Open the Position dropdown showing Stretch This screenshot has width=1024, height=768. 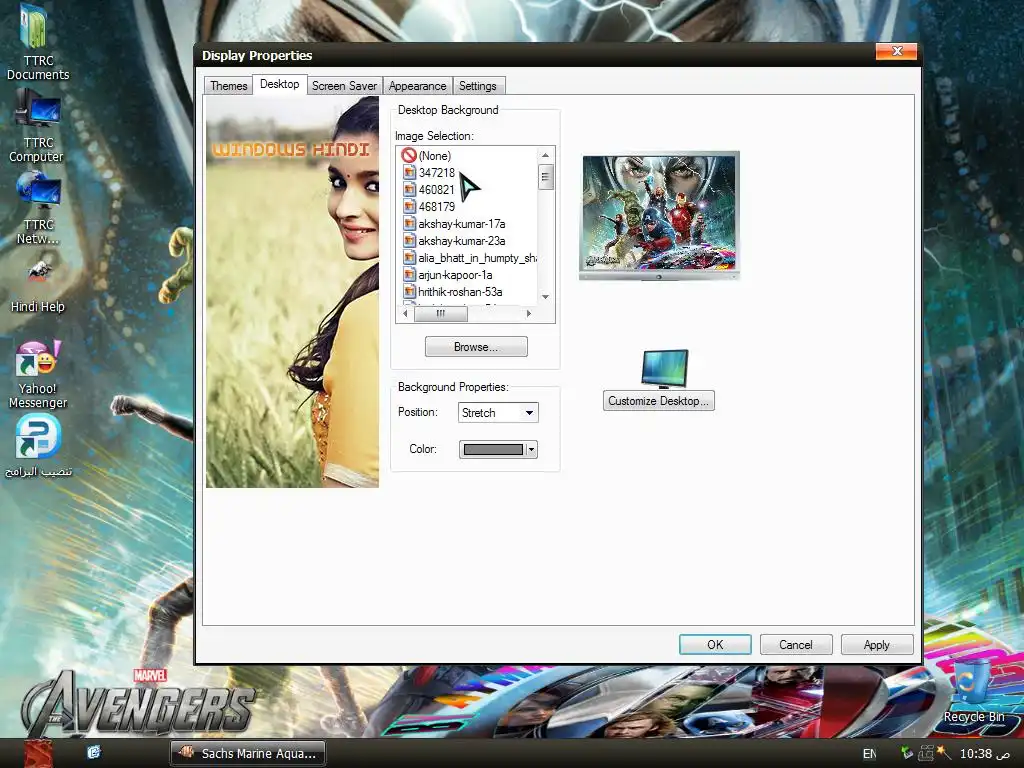pos(498,413)
